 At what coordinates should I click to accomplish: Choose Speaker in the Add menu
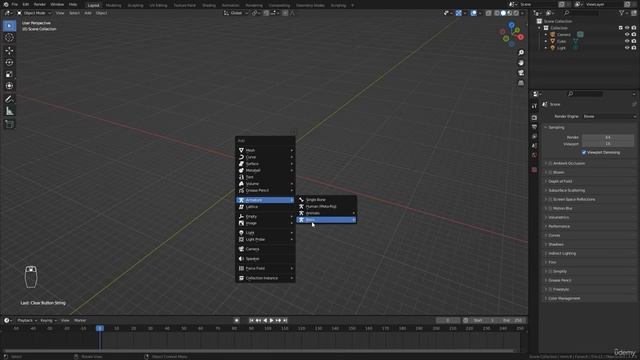tap(265, 259)
